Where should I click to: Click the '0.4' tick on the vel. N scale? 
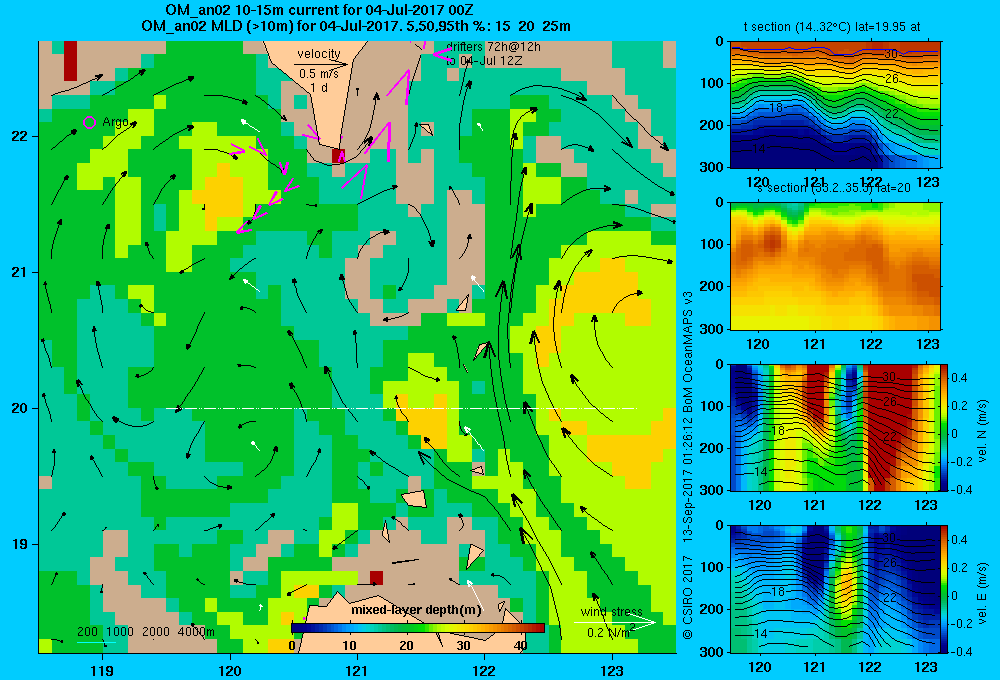959,378
